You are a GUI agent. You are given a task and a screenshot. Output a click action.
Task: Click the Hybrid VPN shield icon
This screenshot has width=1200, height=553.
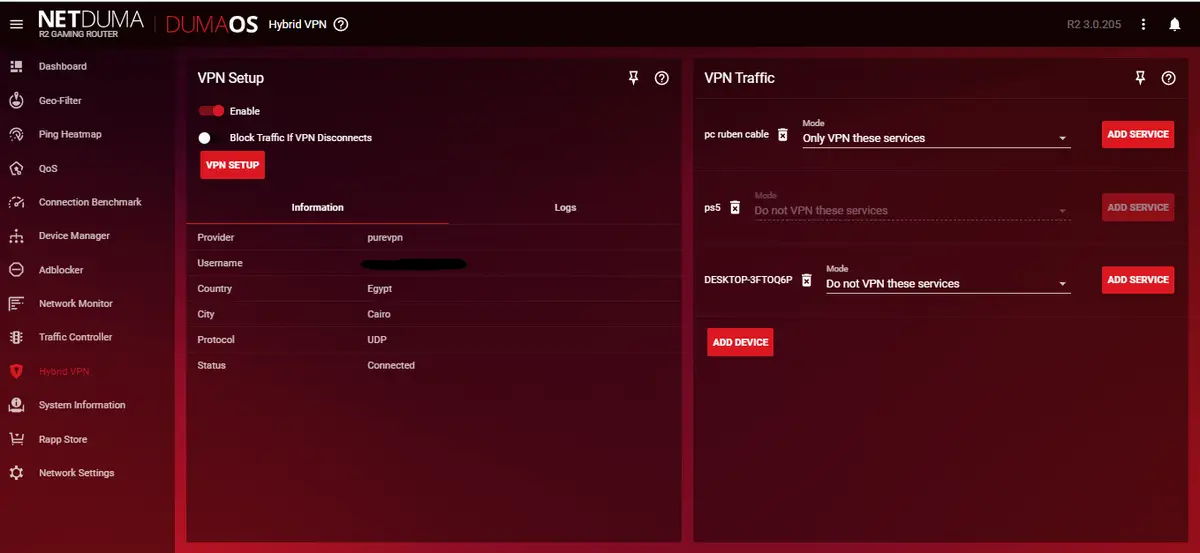16,371
